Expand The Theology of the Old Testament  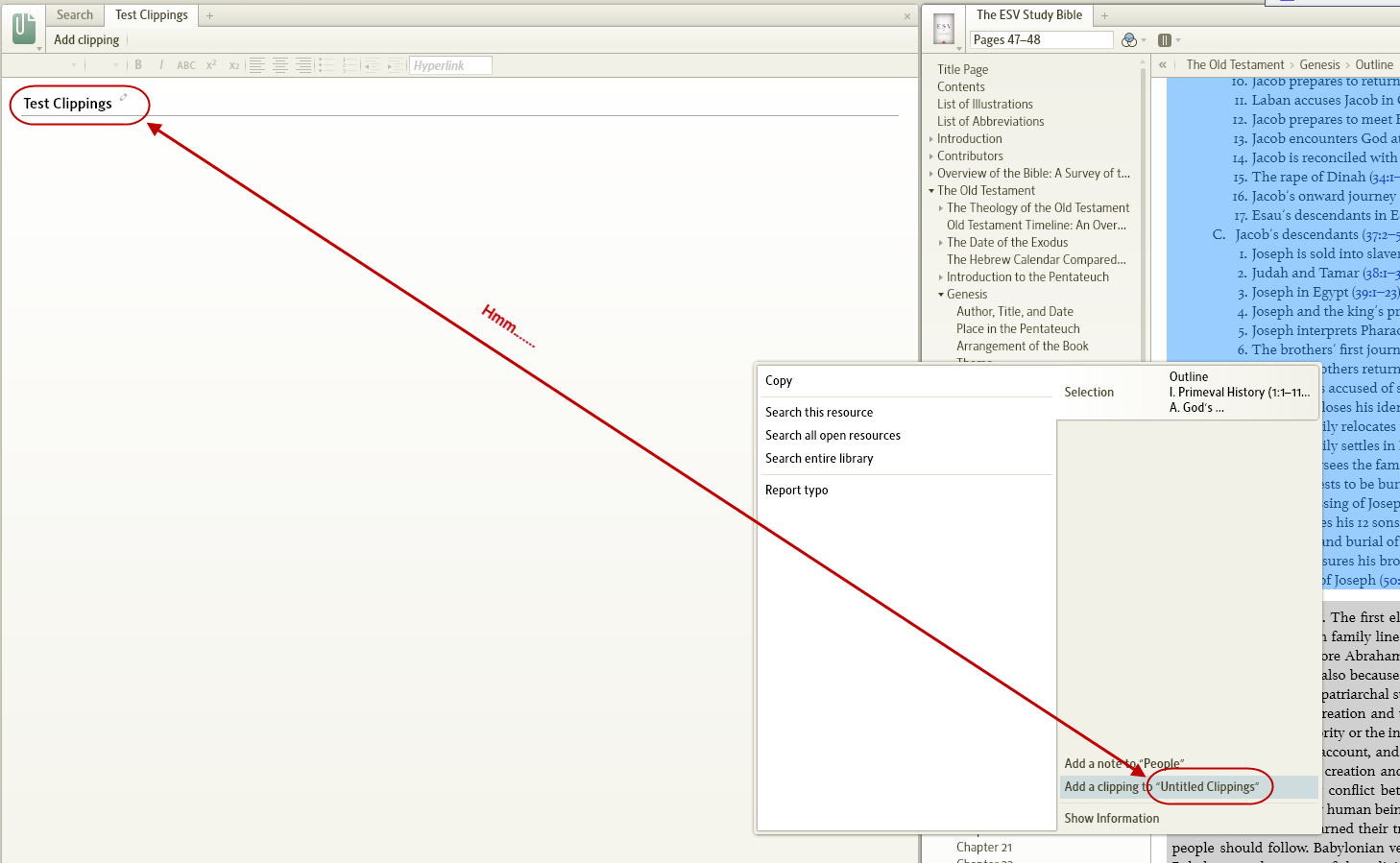(x=941, y=208)
